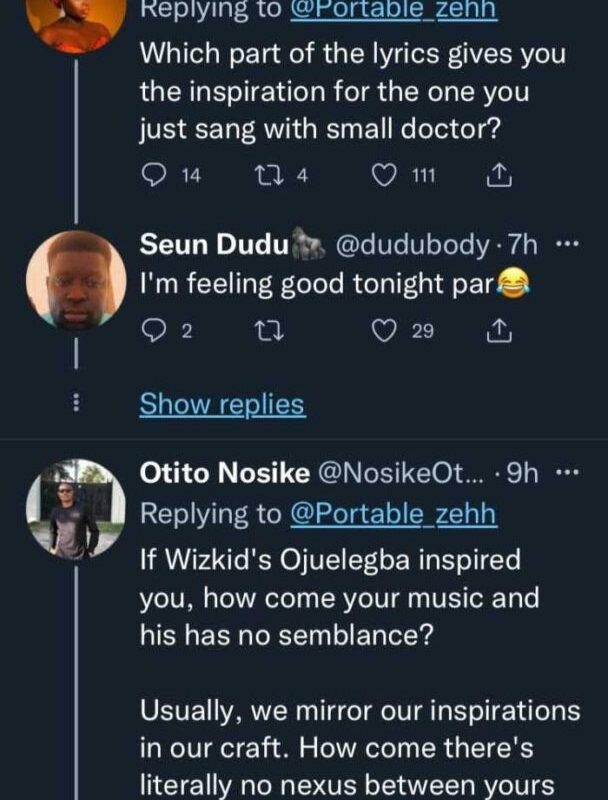Screen dimensions: 608x800
Task: Reply to Seun Dudu's tweet
Action: coord(153,332)
